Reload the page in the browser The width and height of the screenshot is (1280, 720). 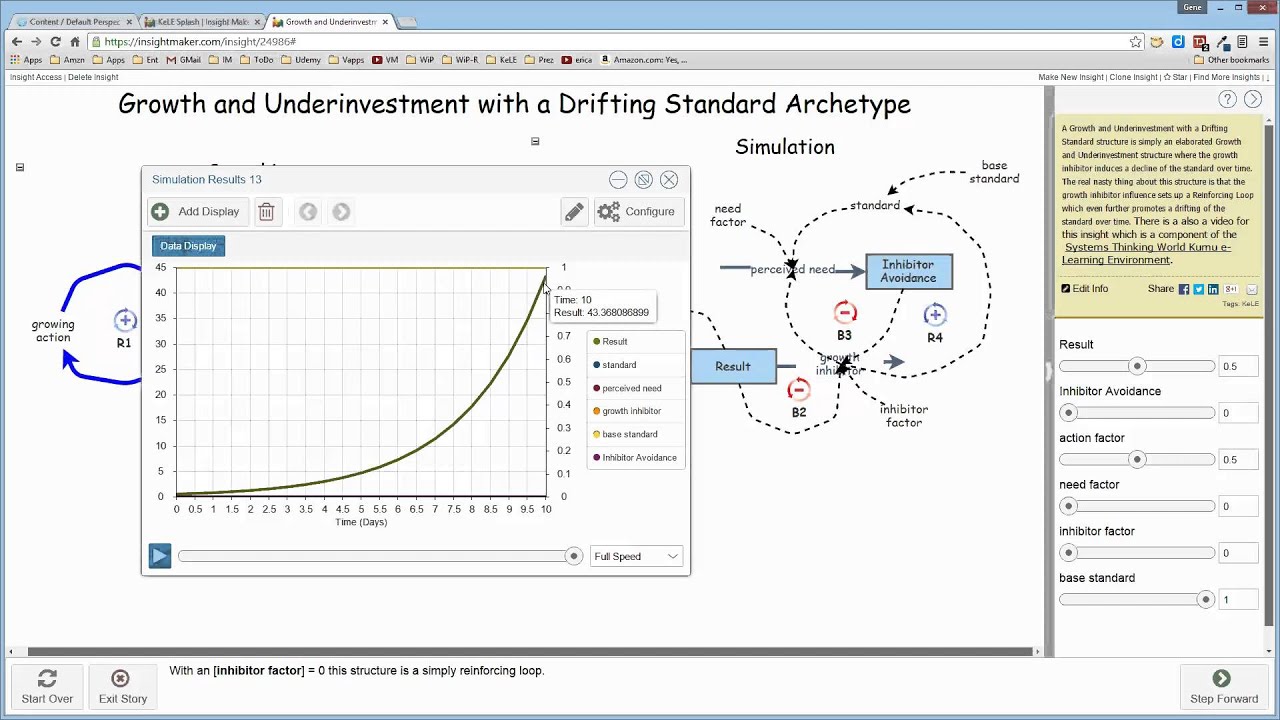pyautogui.click(x=55, y=42)
